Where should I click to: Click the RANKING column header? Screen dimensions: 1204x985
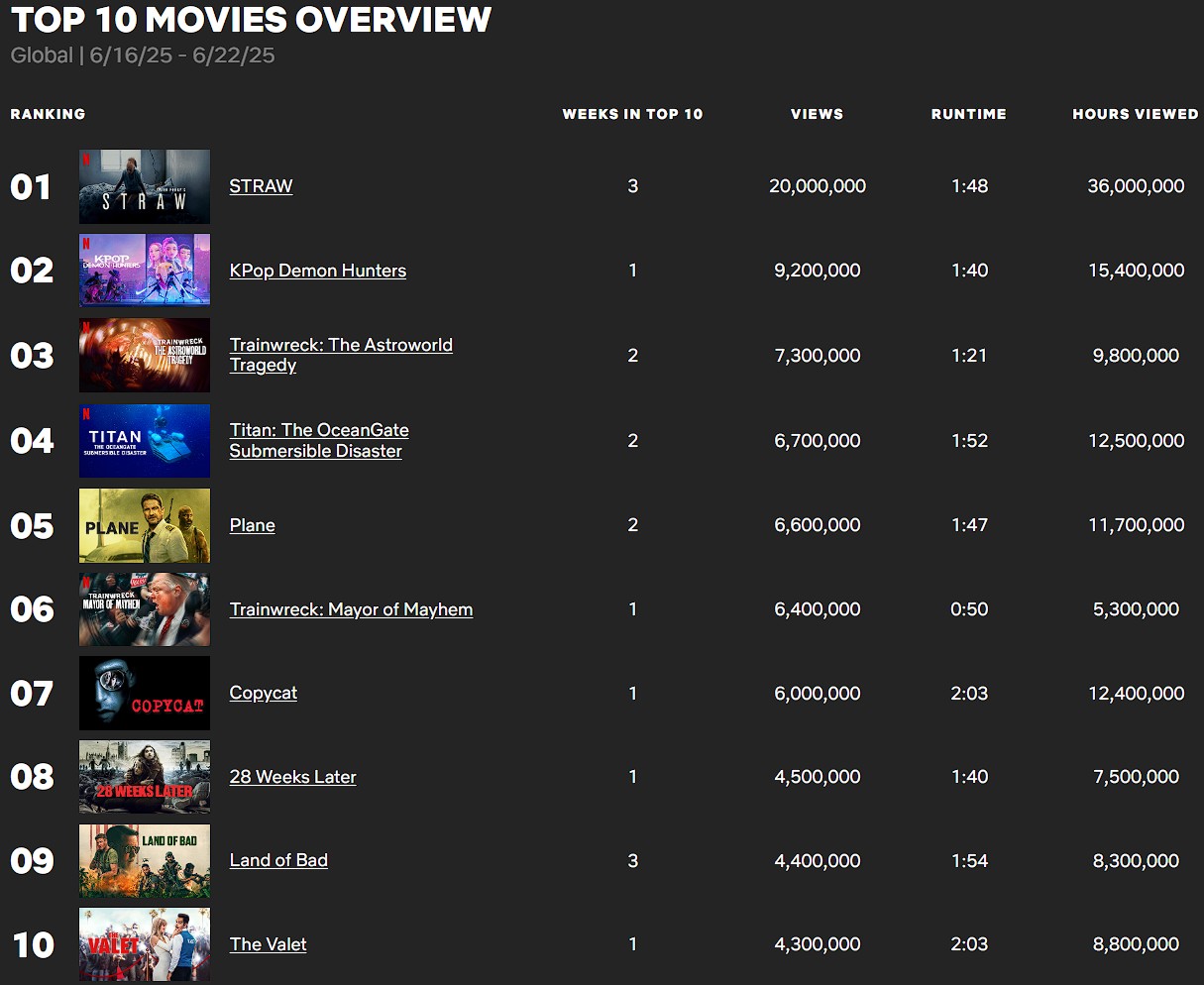tap(48, 114)
